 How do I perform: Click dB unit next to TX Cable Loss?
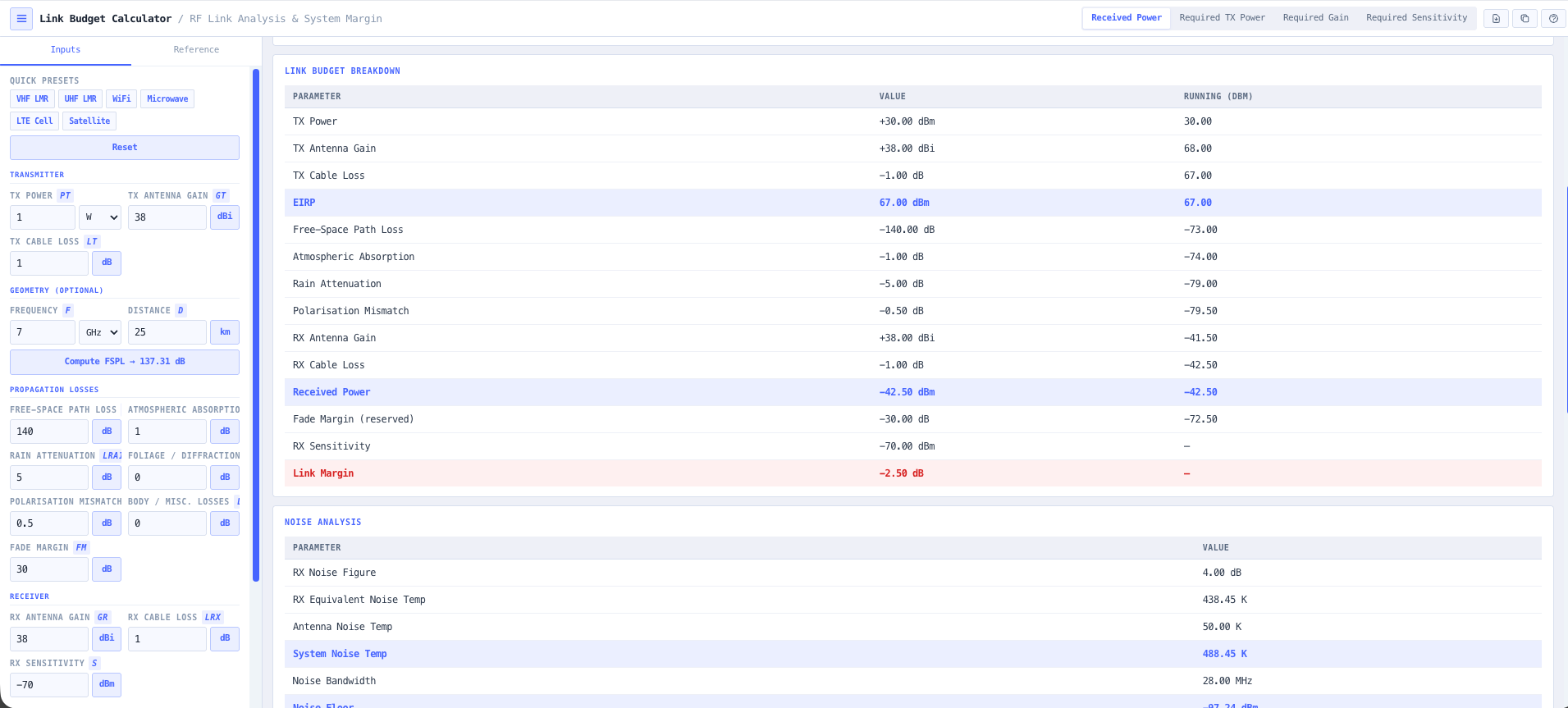(x=107, y=263)
